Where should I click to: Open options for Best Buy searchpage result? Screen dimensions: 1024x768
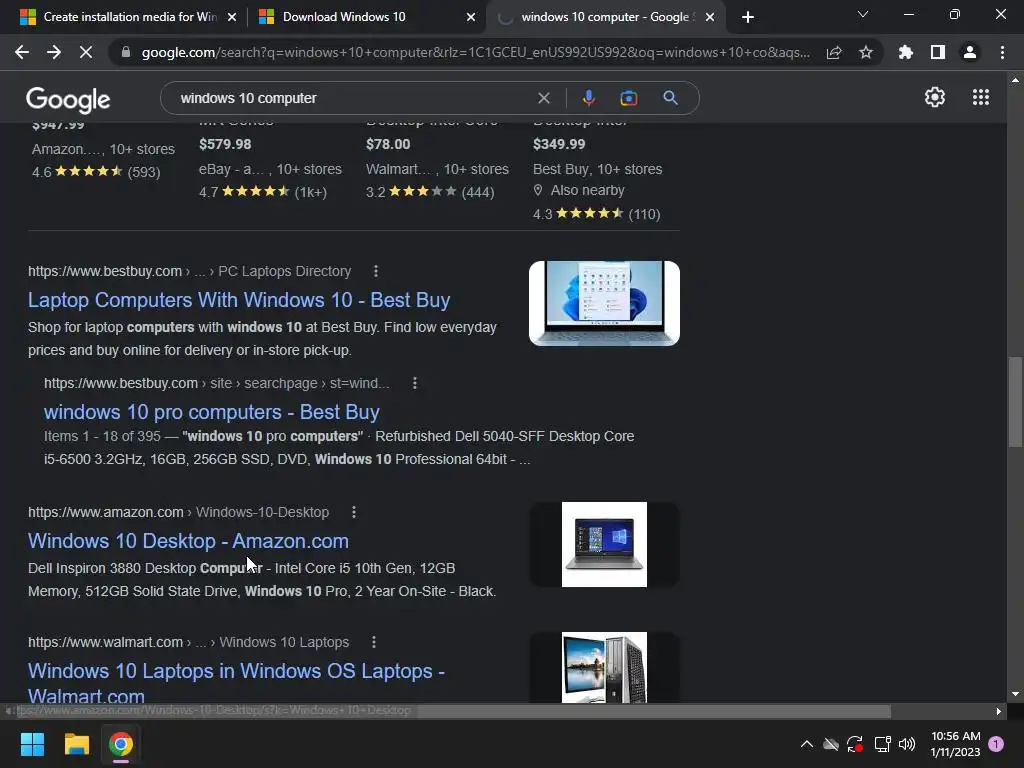415,383
